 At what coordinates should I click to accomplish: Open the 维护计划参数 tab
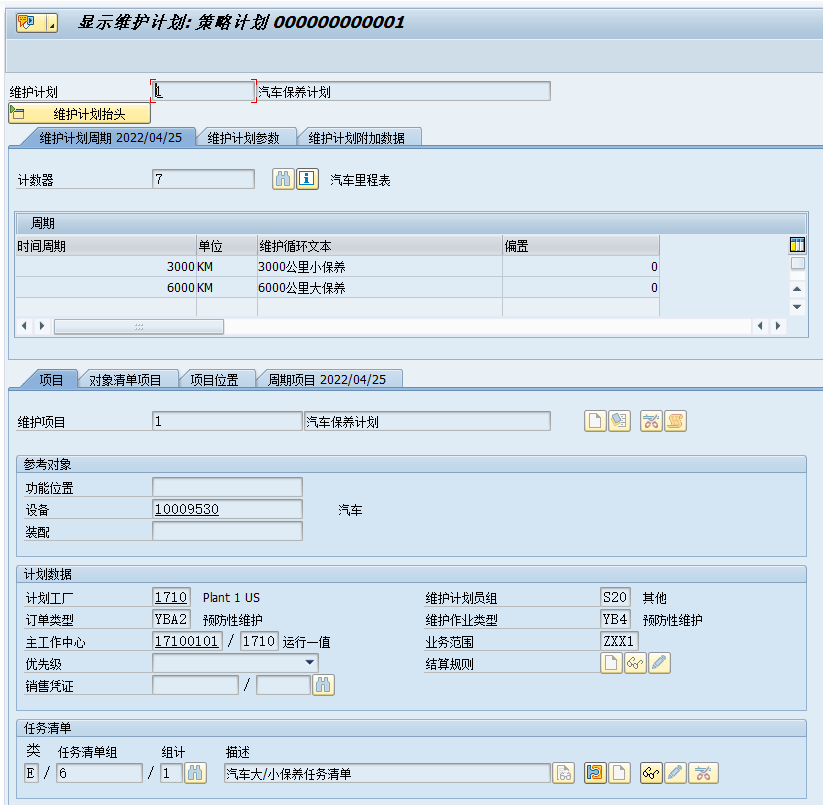244,137
